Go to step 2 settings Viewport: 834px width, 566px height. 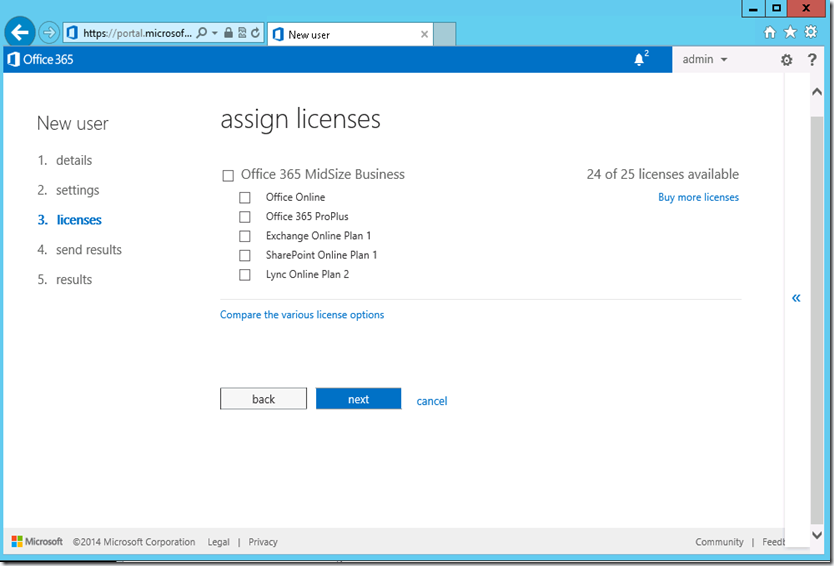[68, 190]
